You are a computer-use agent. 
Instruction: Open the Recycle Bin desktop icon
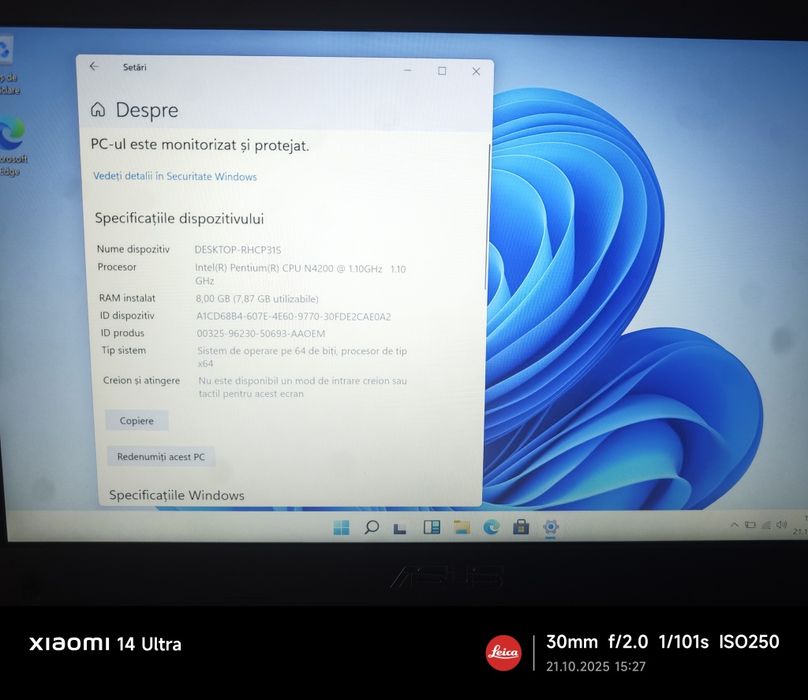click(x=8, y=64)
